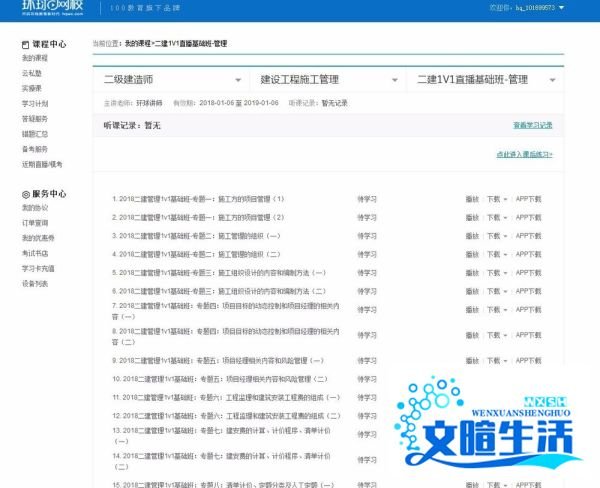Open lesson 5 title 专题三 施工组织设计（一）
This screenshot has width=600, height=488.
point(219,273)
